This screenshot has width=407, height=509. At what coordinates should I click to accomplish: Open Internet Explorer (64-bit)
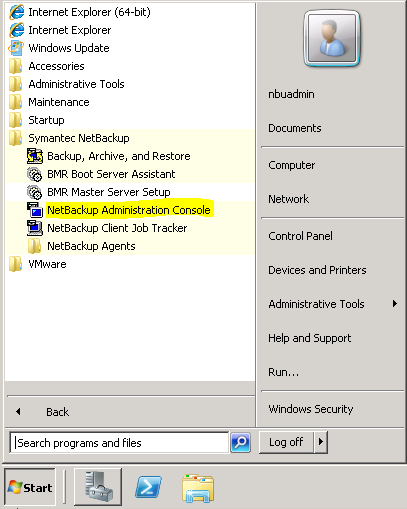point(89,12)
